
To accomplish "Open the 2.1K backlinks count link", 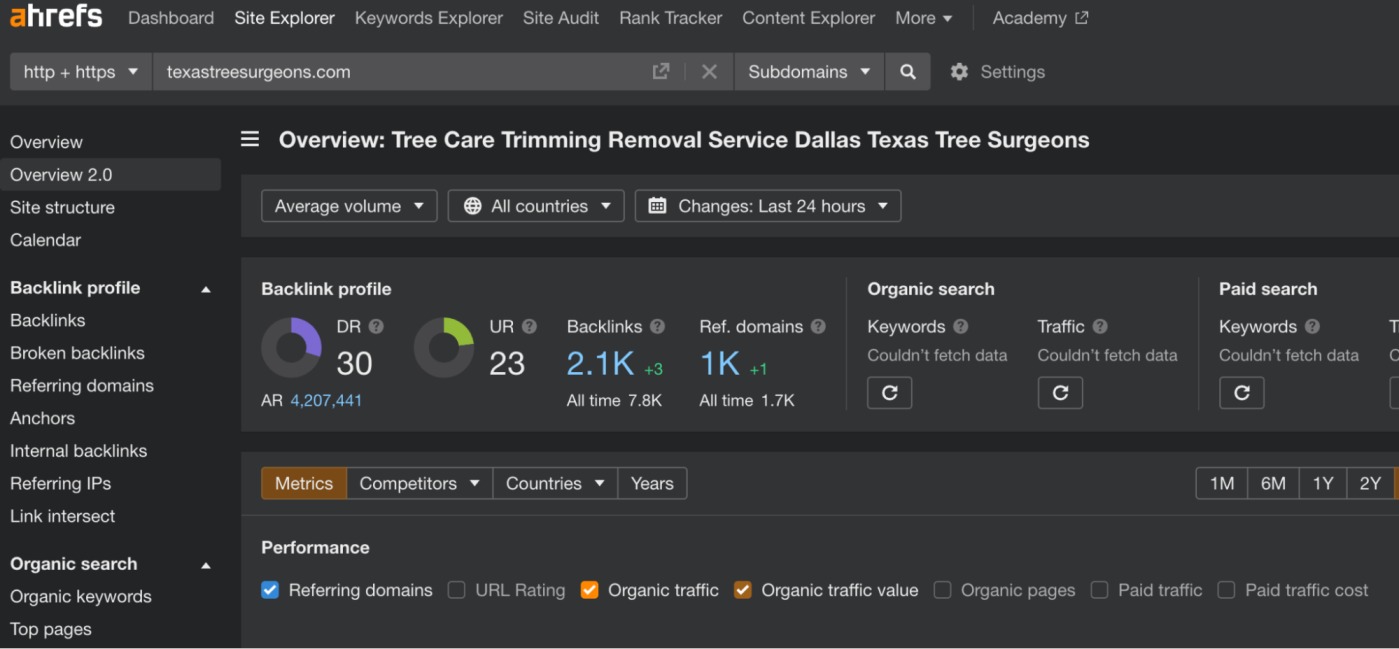I will click(600, 363).
